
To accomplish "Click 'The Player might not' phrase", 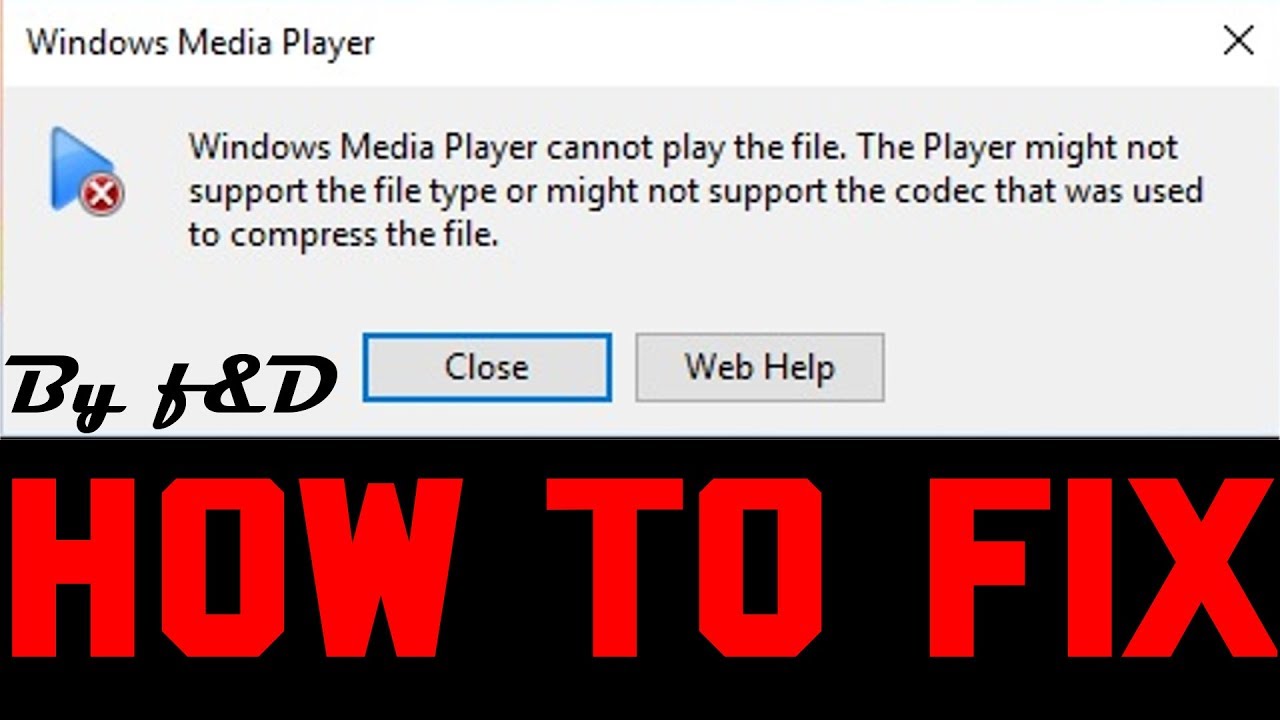I will [1018, 148].
